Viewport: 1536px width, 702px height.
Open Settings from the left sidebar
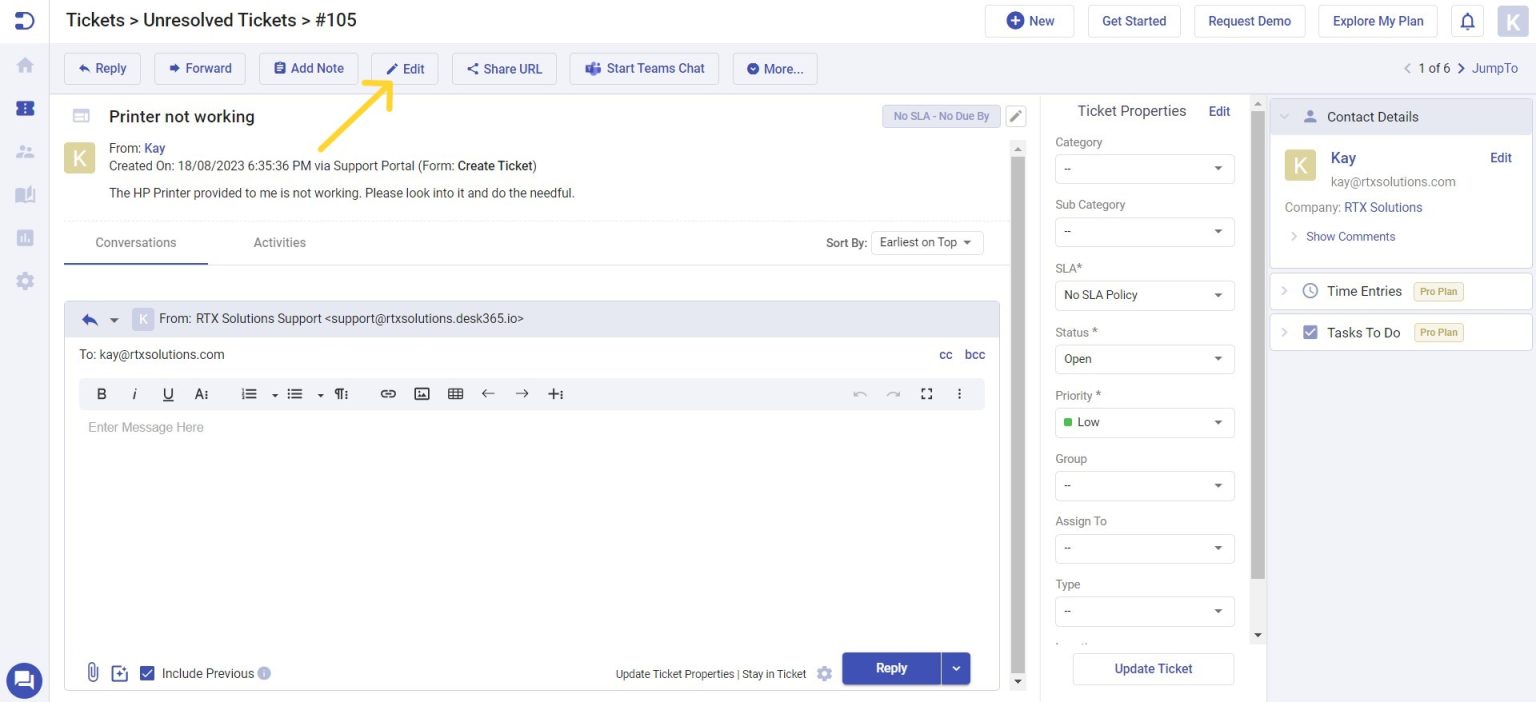coord(25,280)
